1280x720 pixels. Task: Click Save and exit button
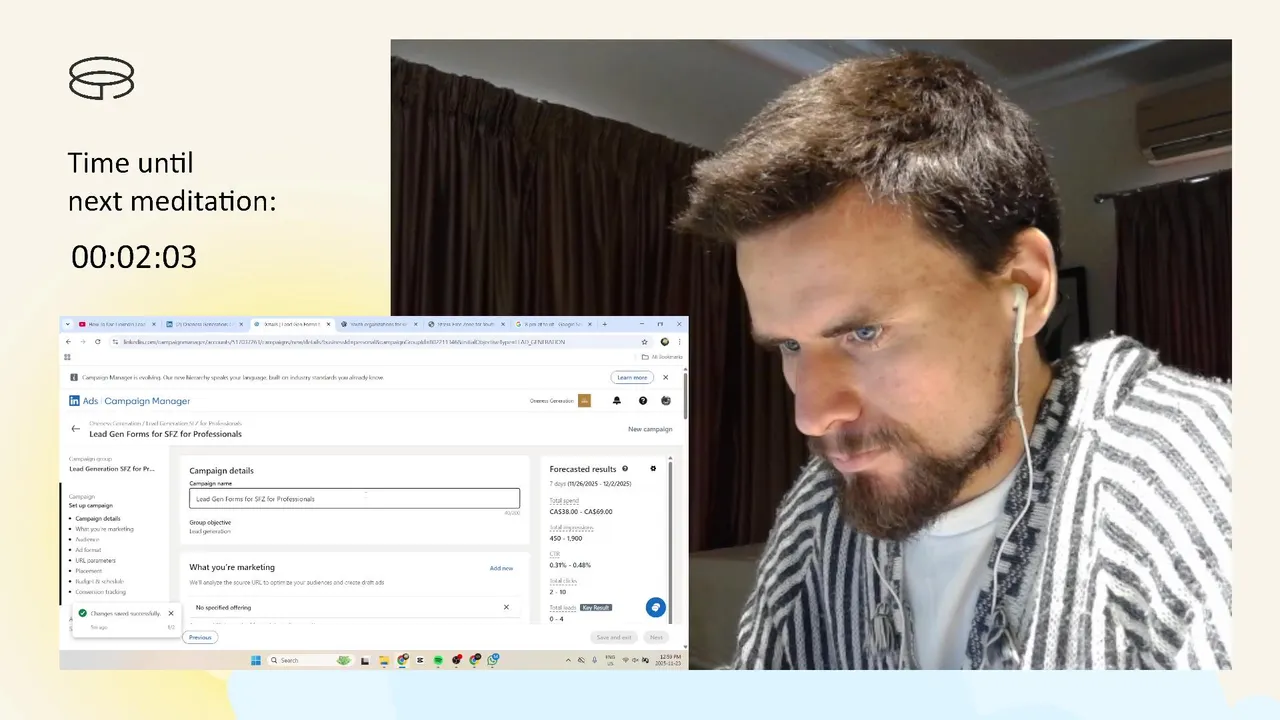coord(614,637)
